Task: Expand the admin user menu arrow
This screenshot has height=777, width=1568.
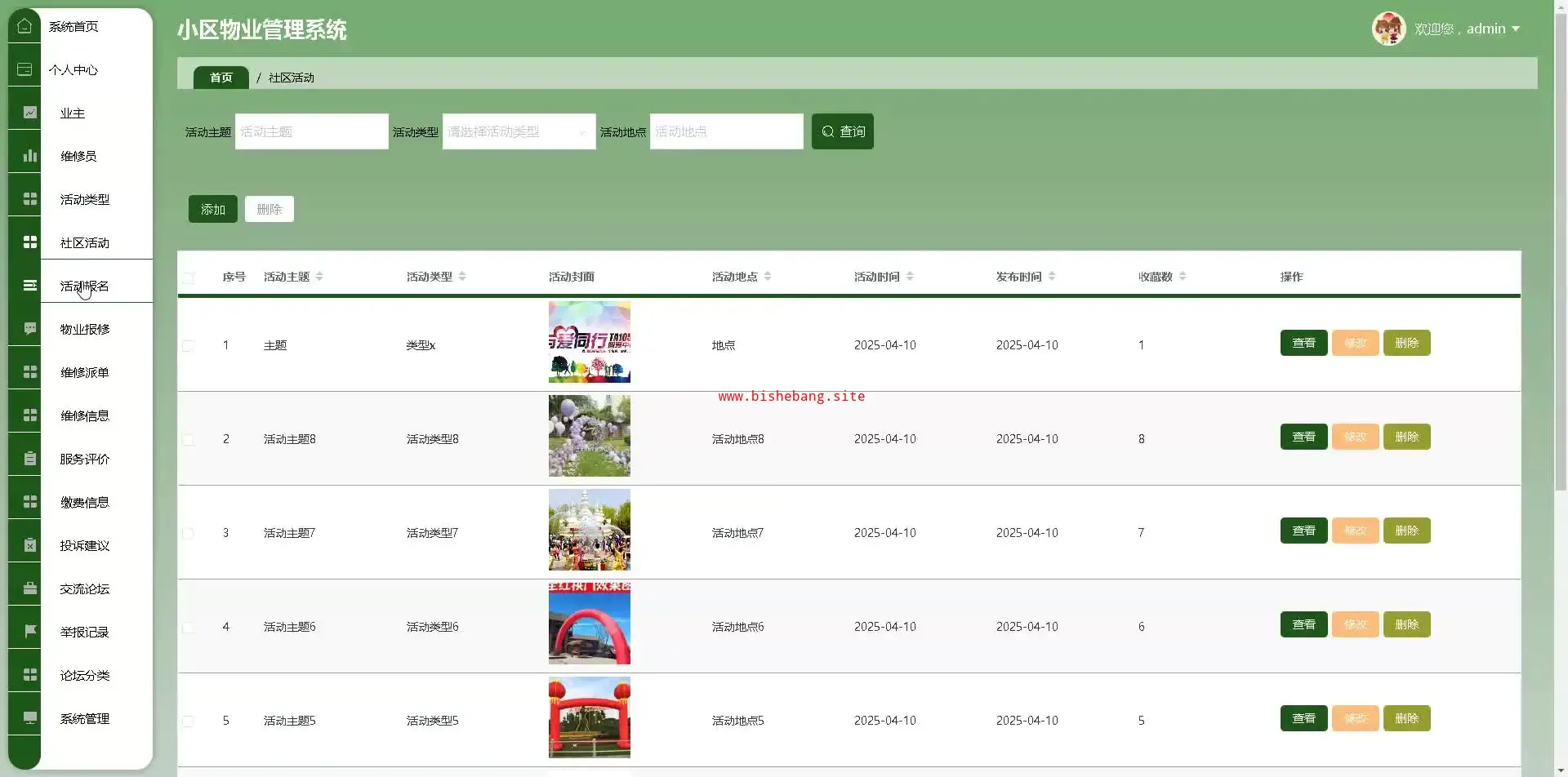Action: (1516, 29)
